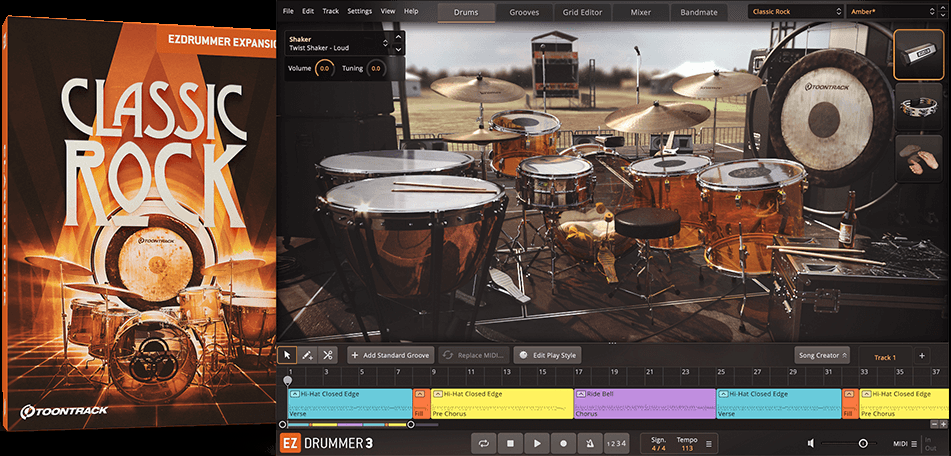Switch to the Drums tab
Viewport: 951px width, 456px height.
point(466,12)
